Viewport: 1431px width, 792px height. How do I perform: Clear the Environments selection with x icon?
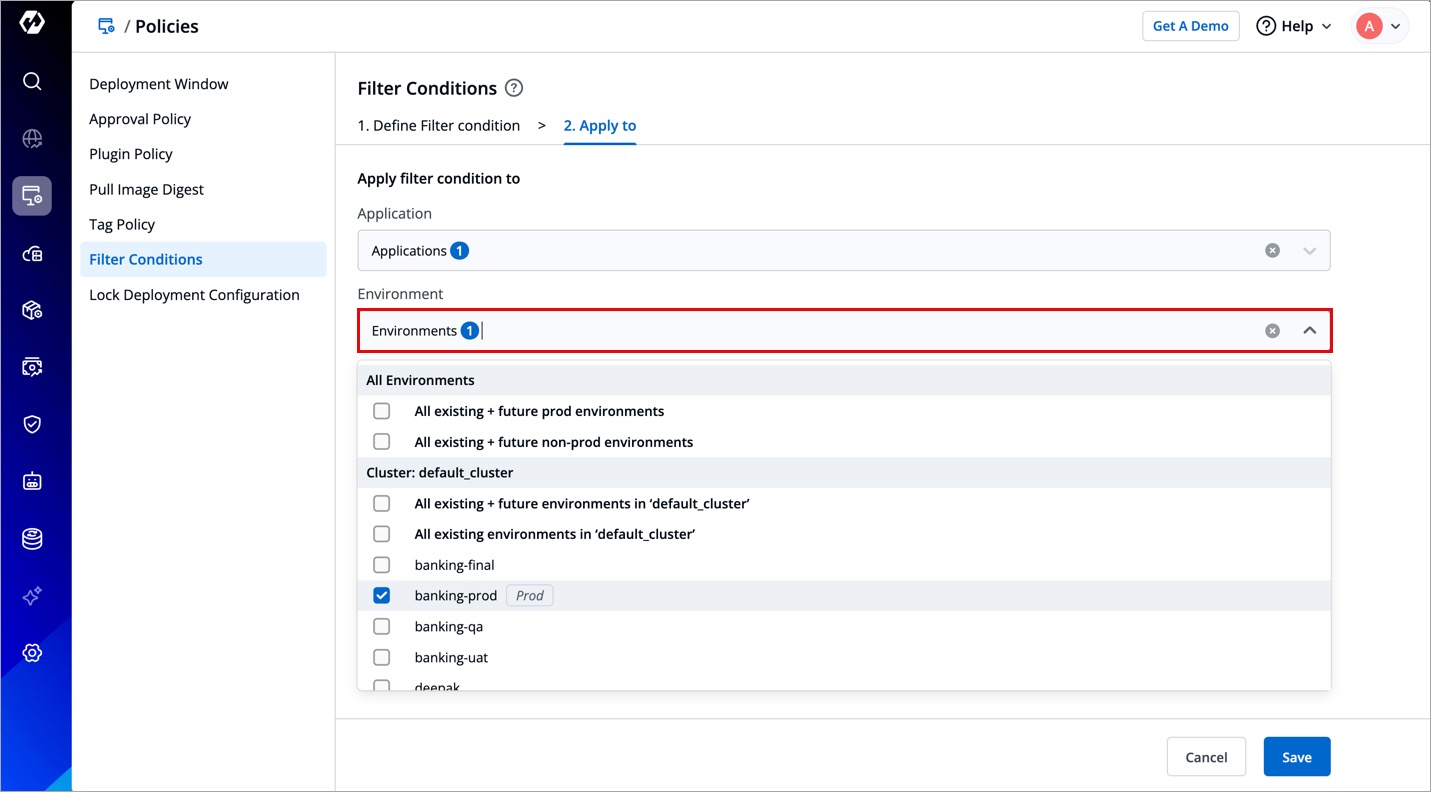click(x=1272, y=331)
